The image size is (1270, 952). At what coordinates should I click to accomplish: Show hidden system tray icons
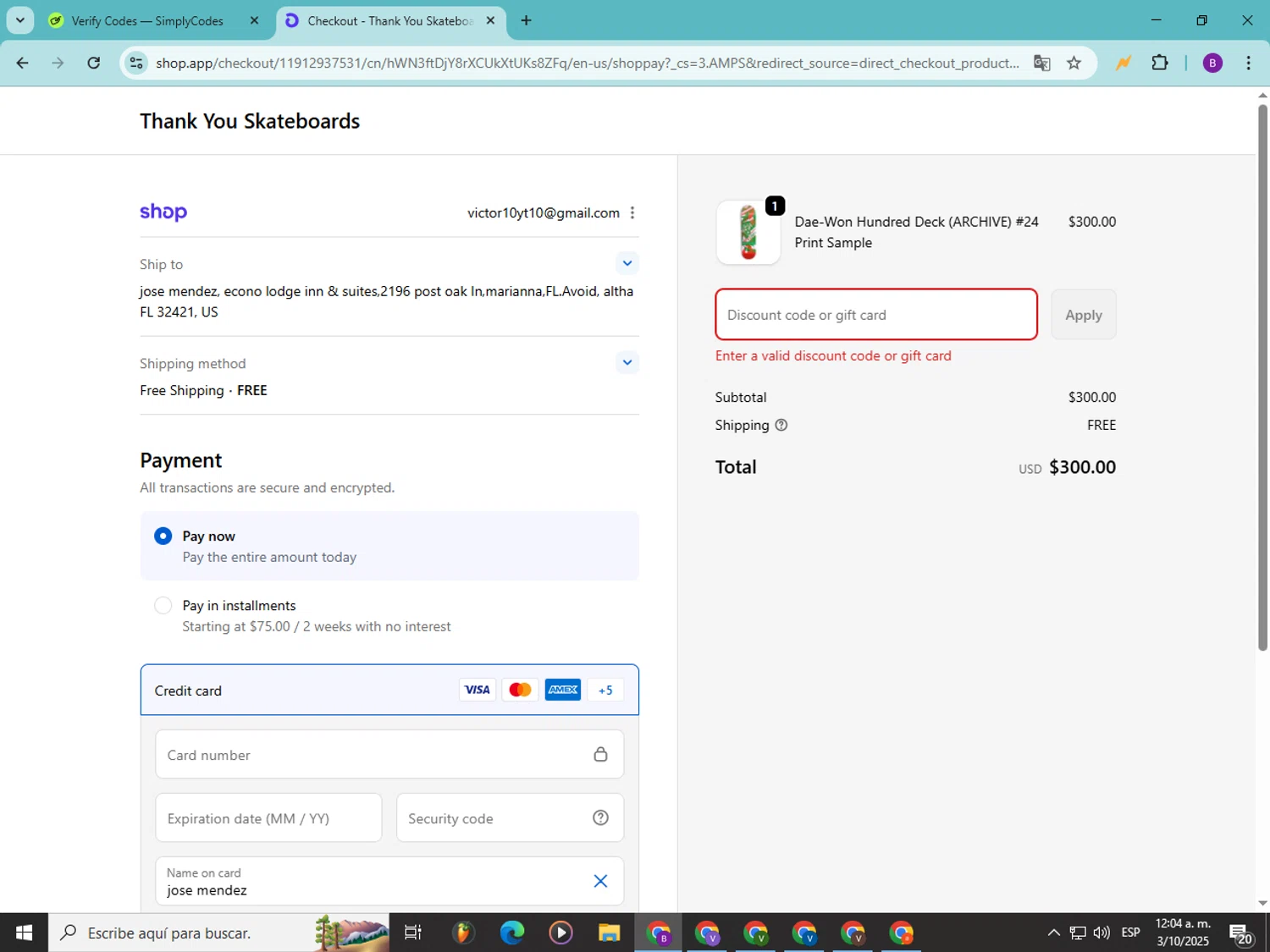coord(1053,933)
